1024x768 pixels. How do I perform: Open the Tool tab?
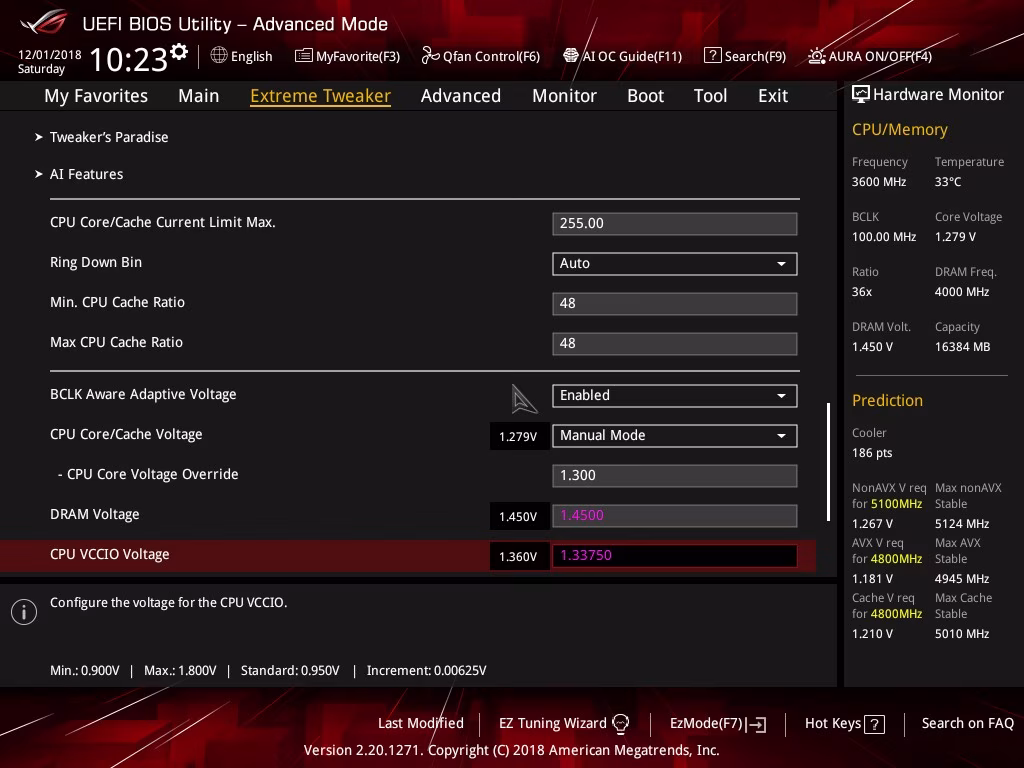(x=711, y=96)
